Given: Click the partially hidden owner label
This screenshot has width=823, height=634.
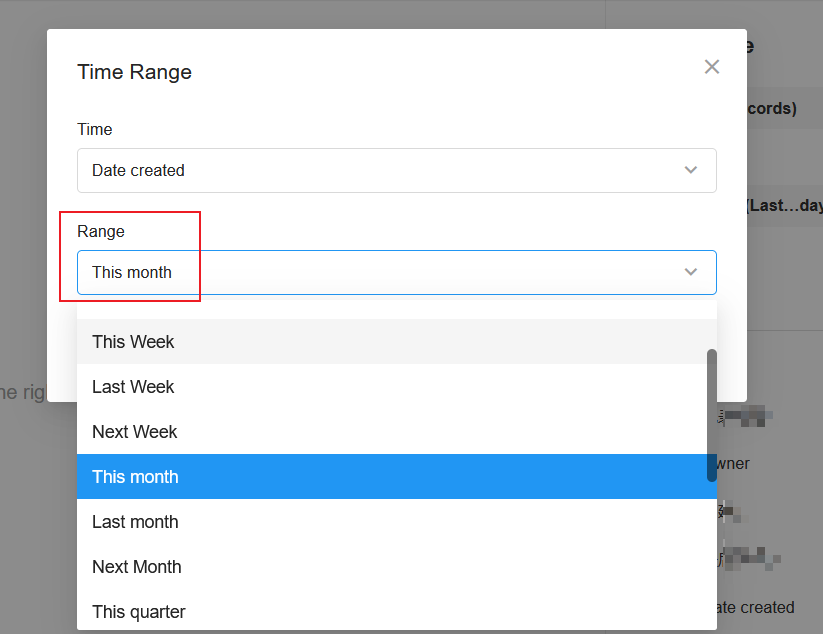Looking at the screenshot, I should point(733,463).
